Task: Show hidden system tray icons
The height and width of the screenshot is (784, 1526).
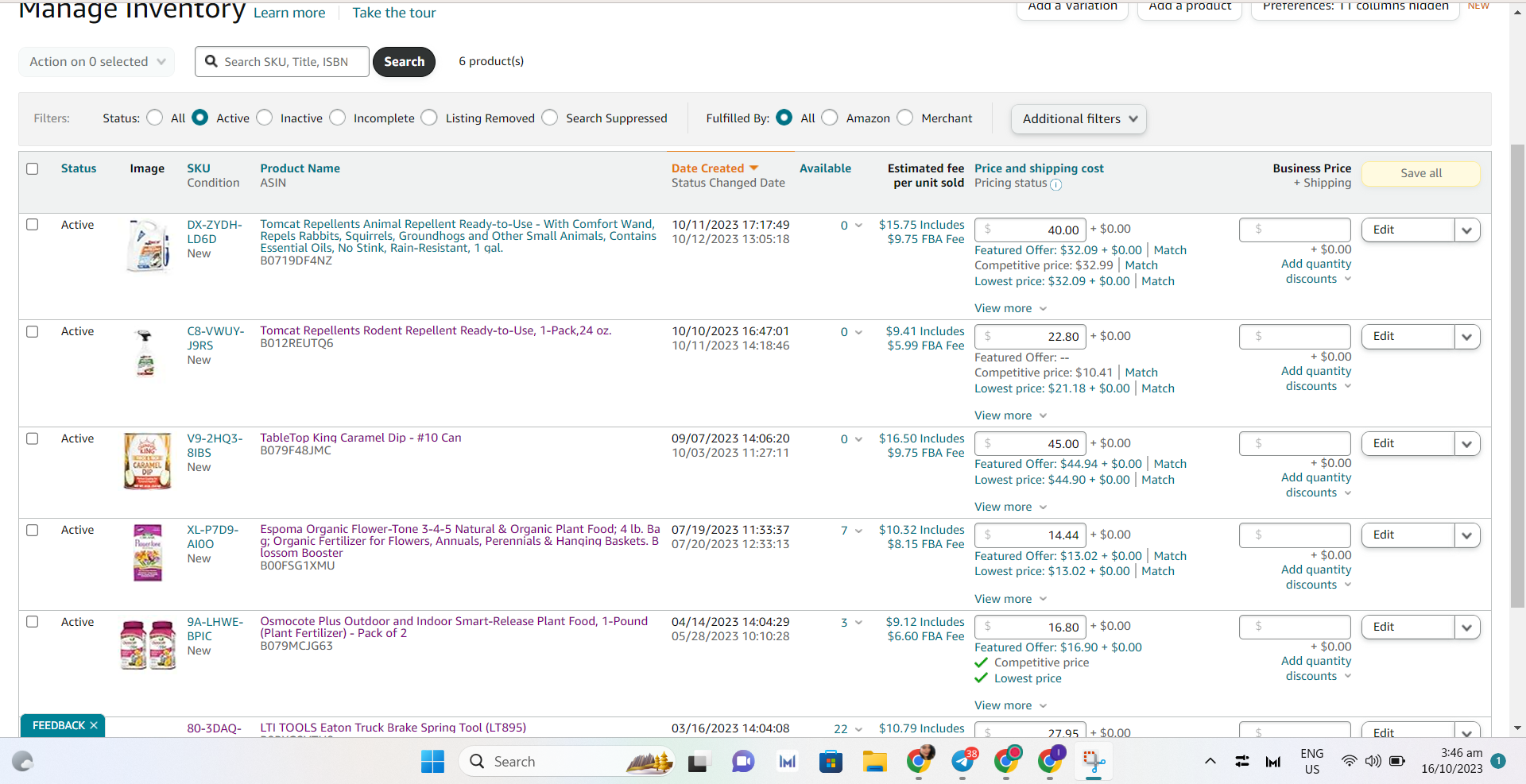Action: coord(1210,762)
